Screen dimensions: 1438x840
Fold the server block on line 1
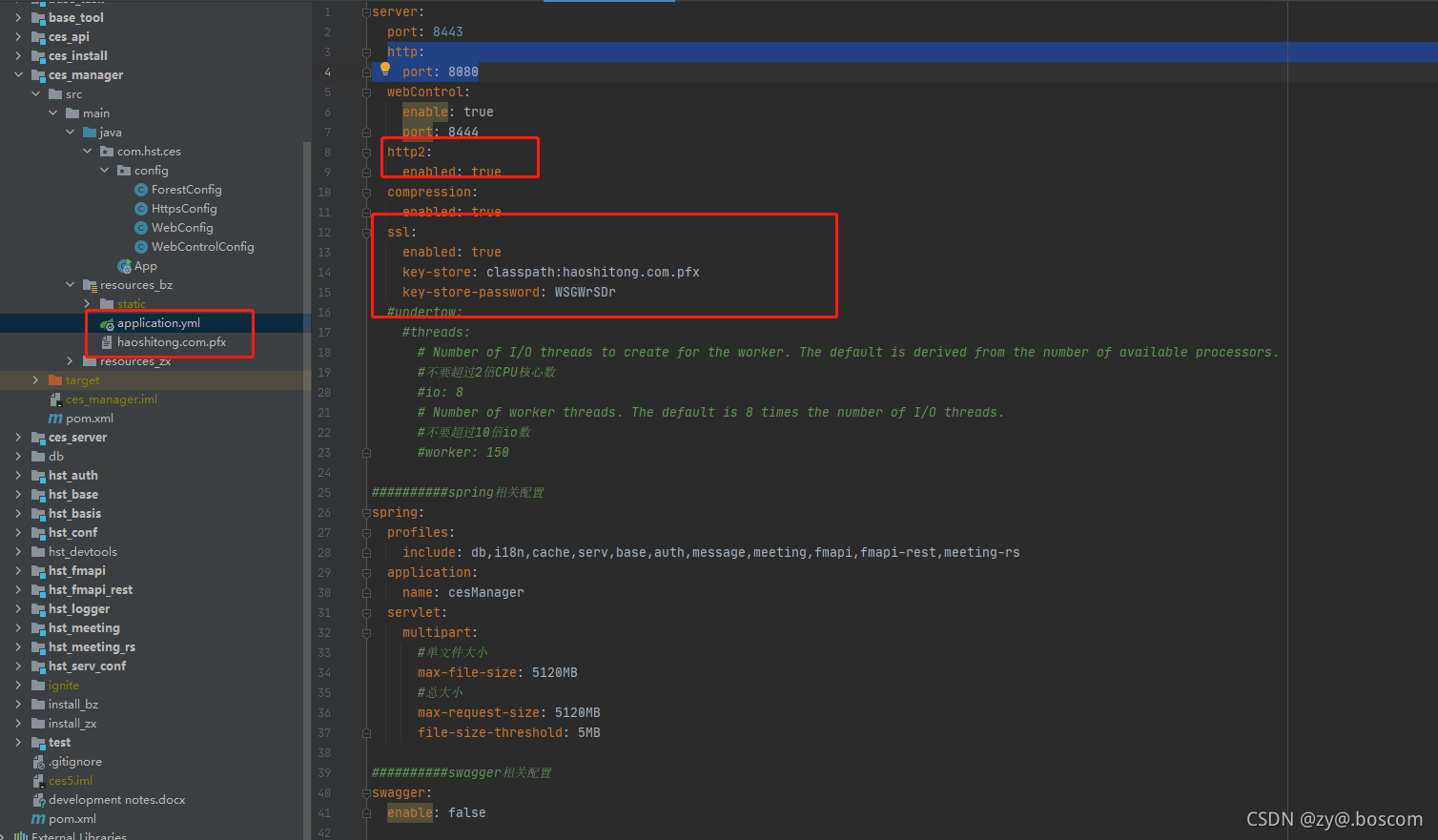click(x=366, y=12)
